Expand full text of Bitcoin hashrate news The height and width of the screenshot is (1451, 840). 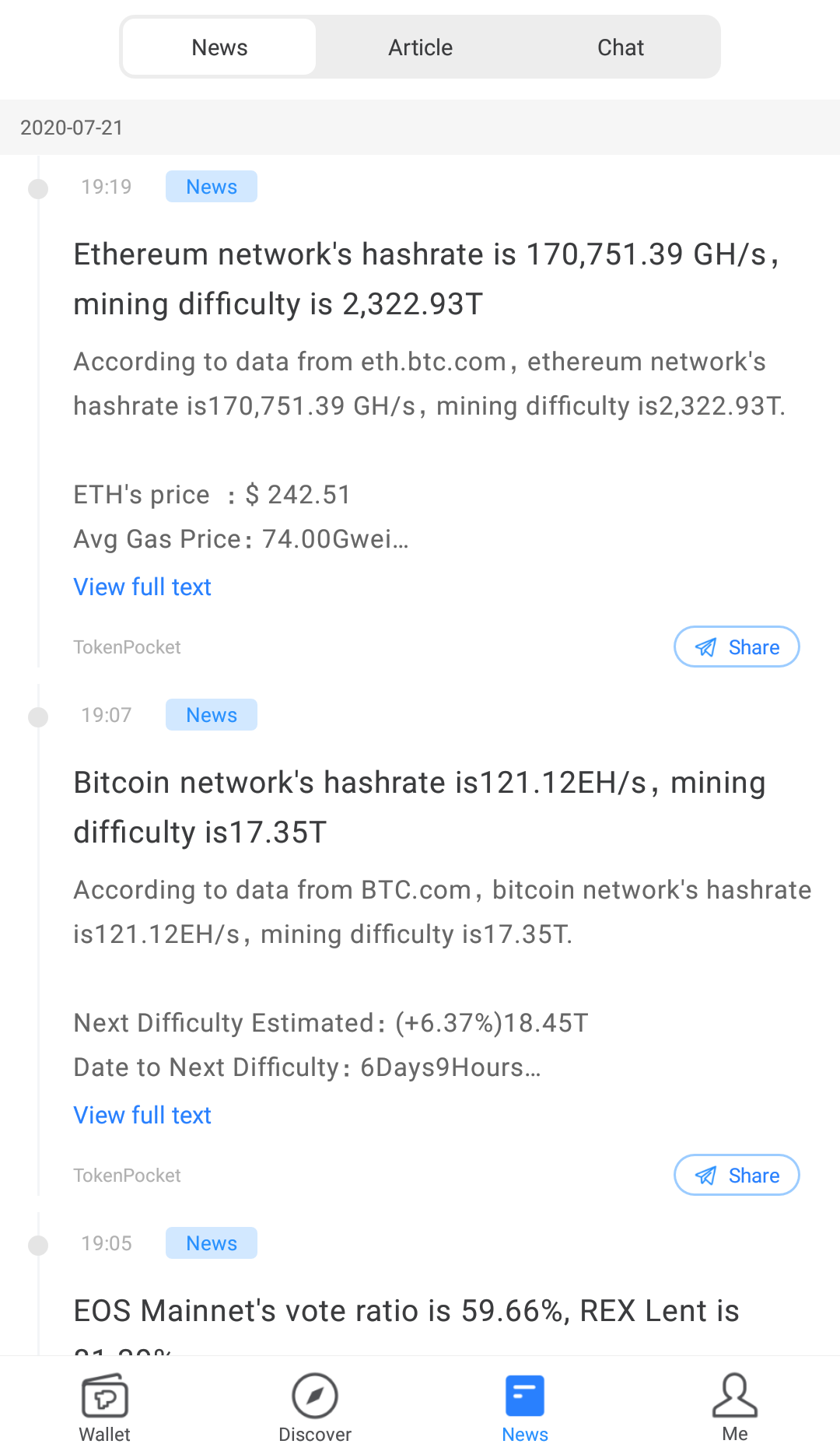tap(142, 1116)
